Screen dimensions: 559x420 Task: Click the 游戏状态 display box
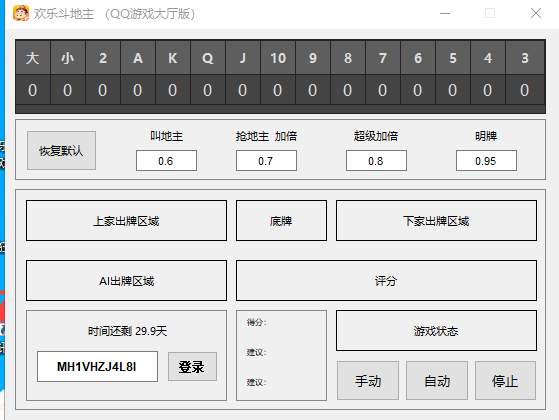coord(436,331)
